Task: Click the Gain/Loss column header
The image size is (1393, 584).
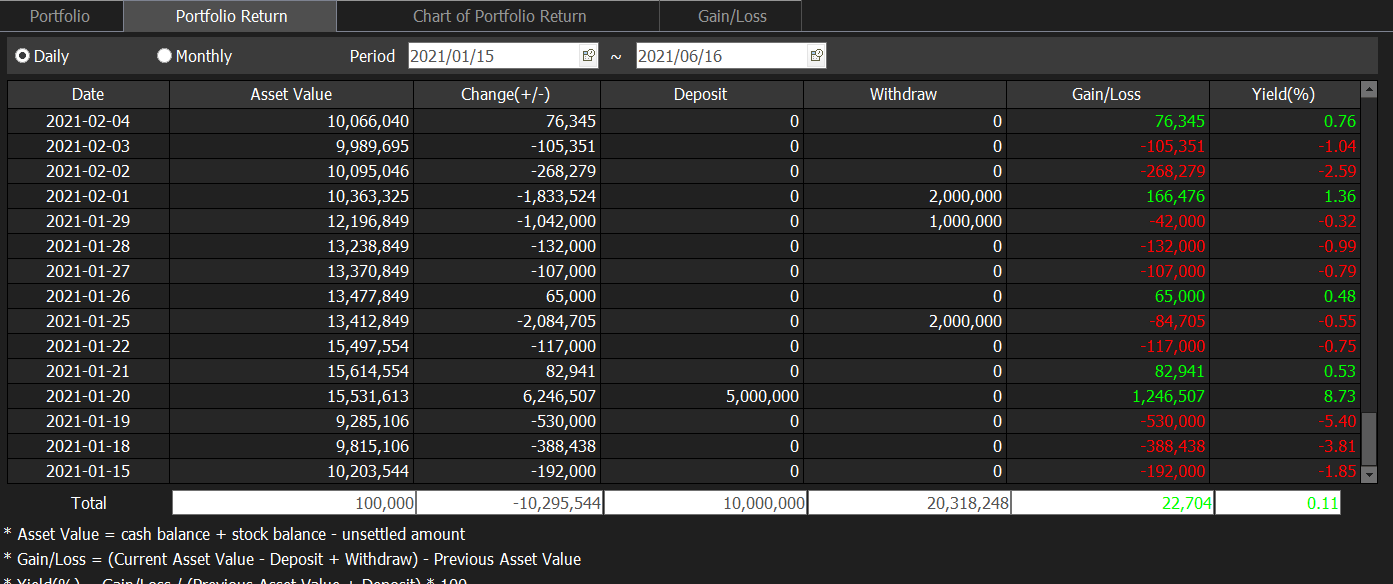Action: click(x=1107, y=94)
